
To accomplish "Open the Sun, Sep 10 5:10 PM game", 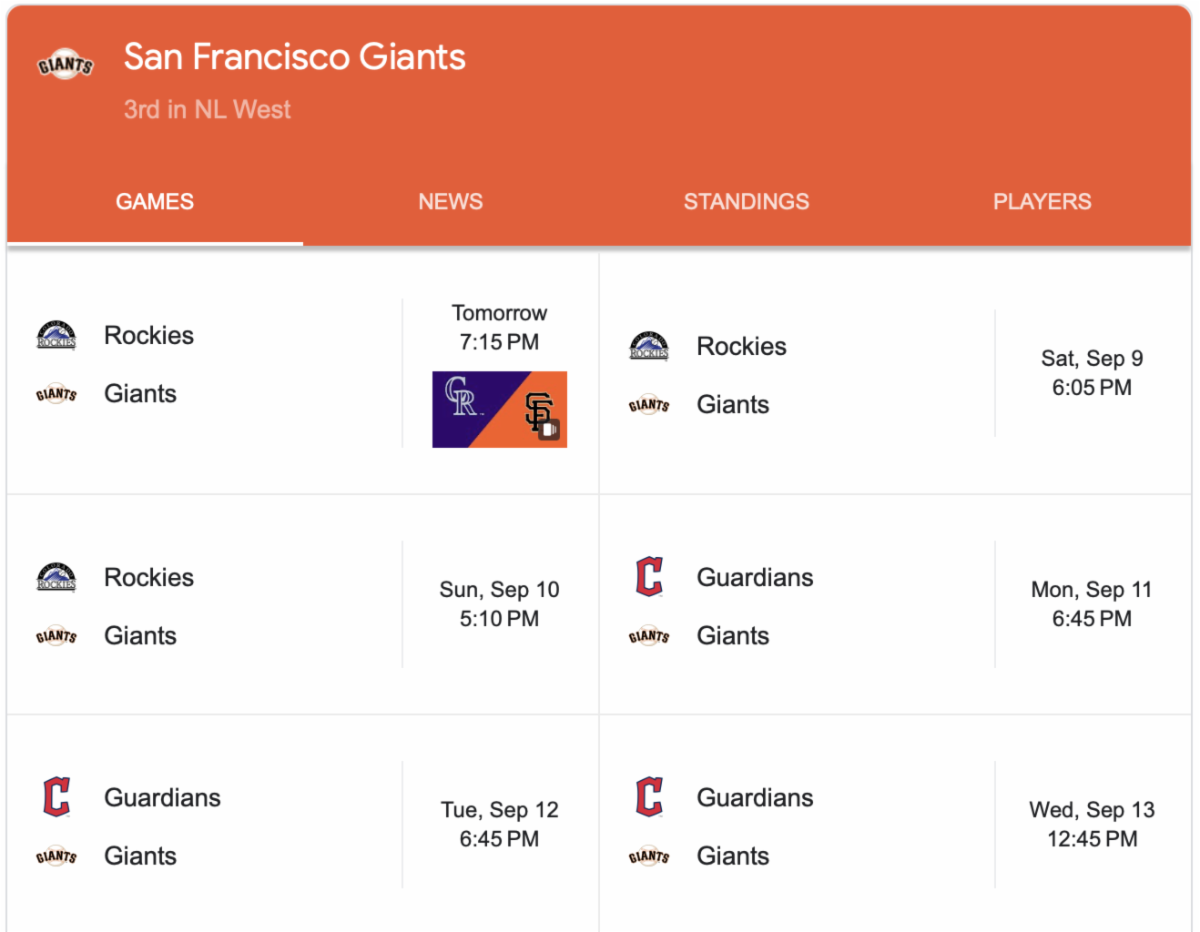I will coord(499,604).
